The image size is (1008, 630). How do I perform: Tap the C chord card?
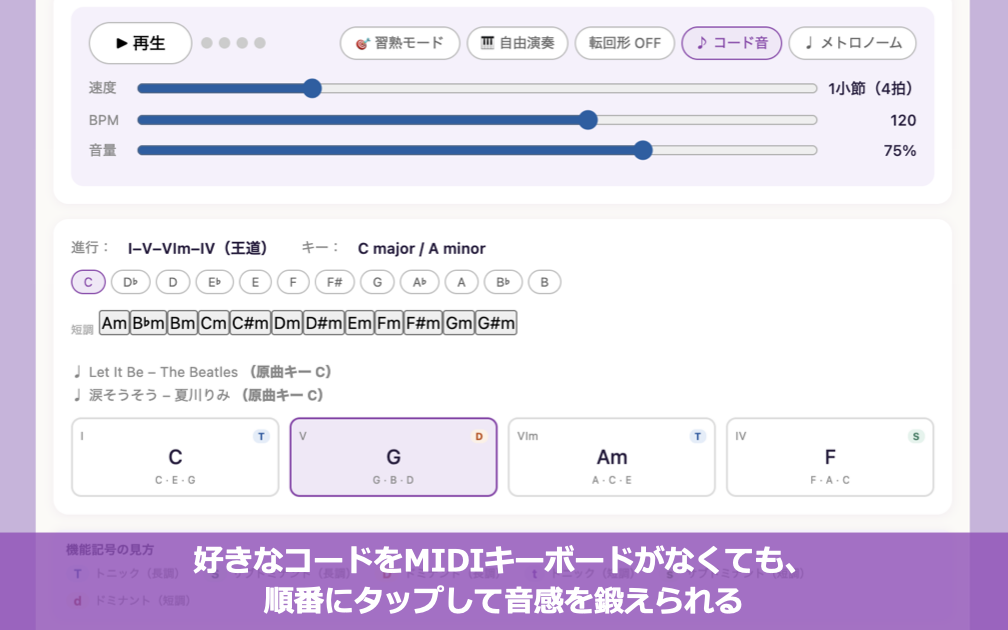click(176, 457)
